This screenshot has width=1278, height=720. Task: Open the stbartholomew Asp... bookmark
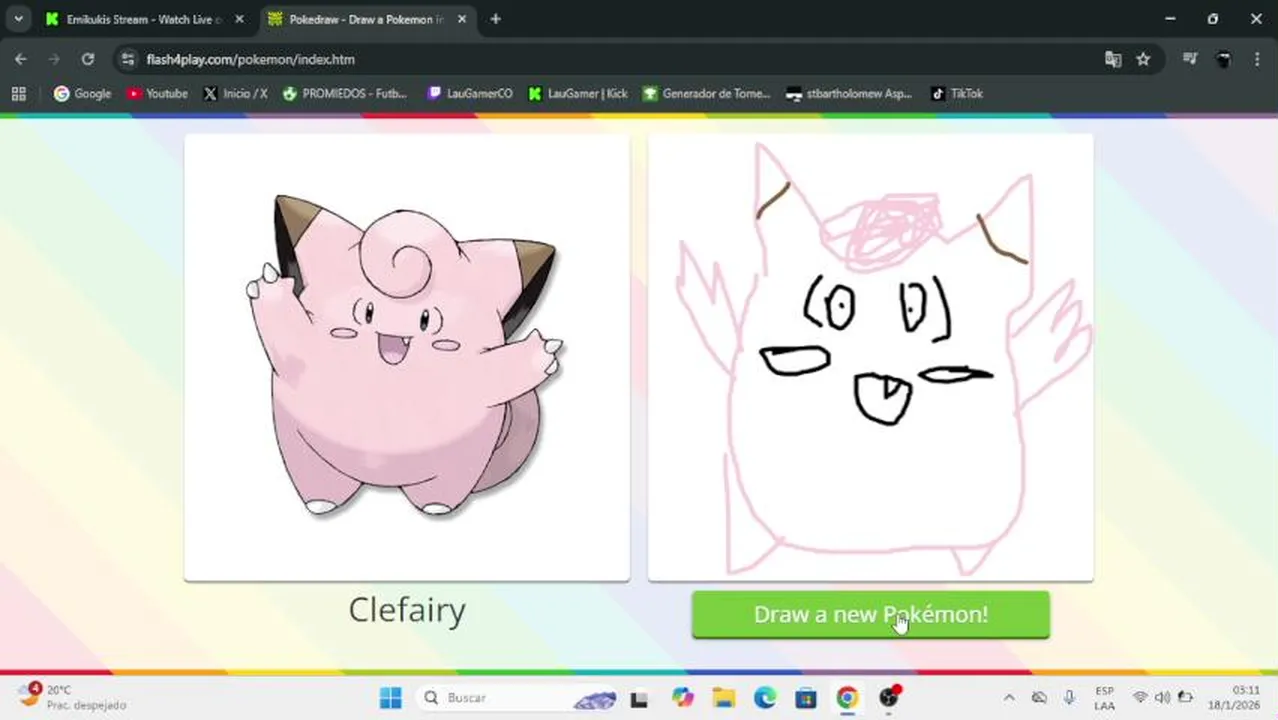coord(849,93)
